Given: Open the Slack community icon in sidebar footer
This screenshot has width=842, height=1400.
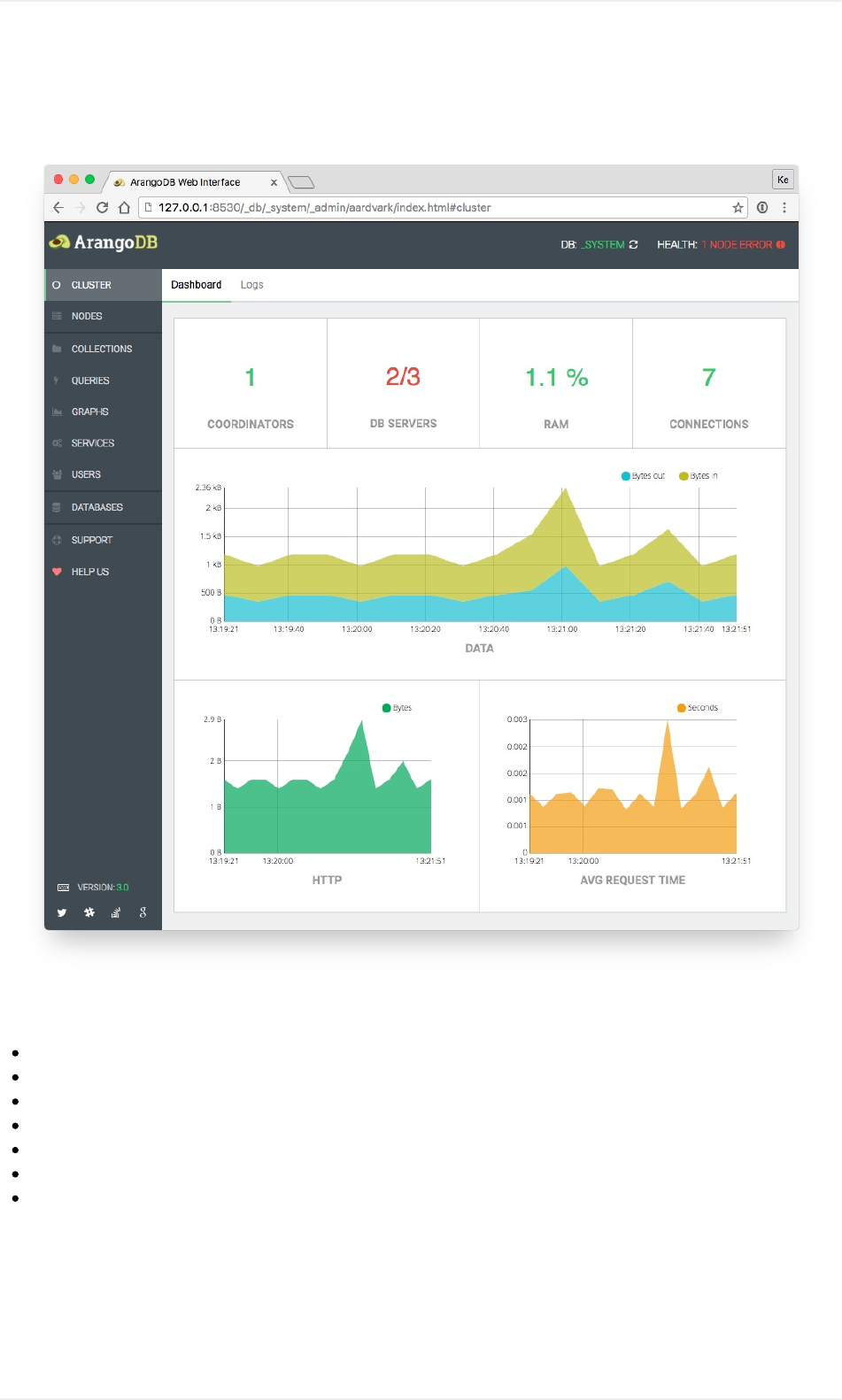Looking at the screenshot, I should tap(89, 912).
